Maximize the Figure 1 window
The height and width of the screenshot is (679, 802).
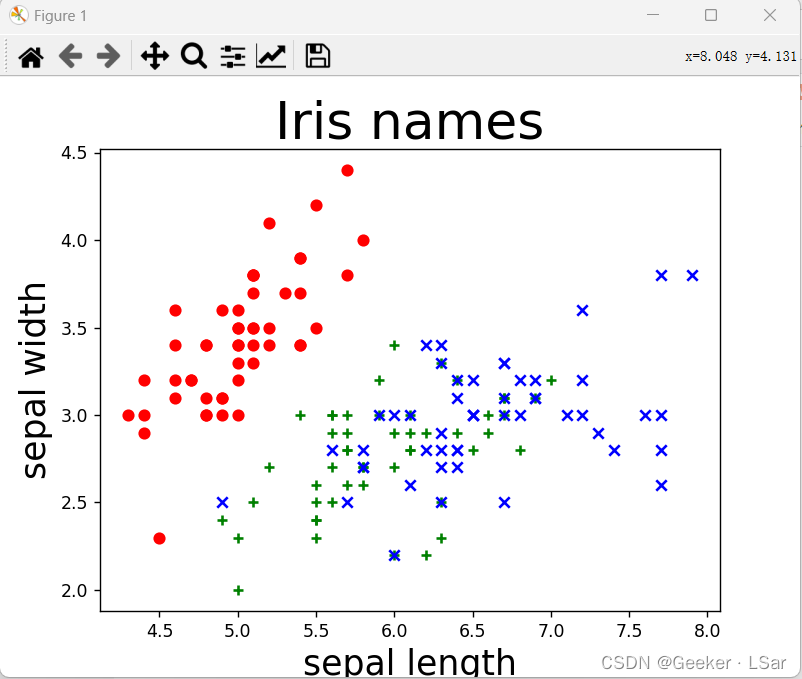711,15
